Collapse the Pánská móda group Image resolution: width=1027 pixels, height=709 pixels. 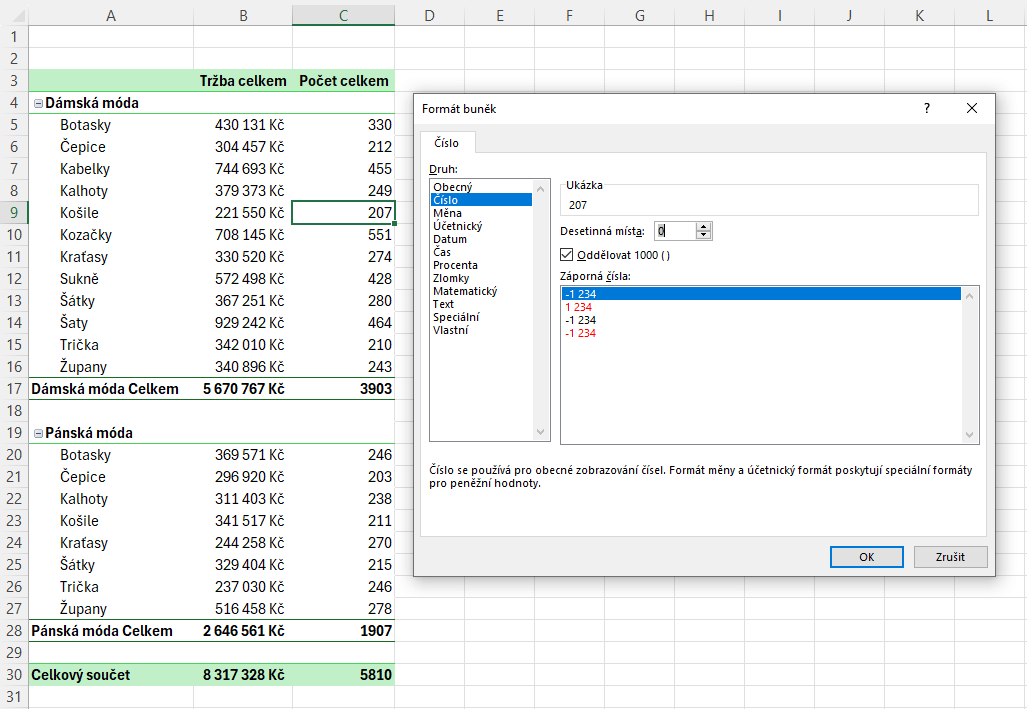click(38, 433)
